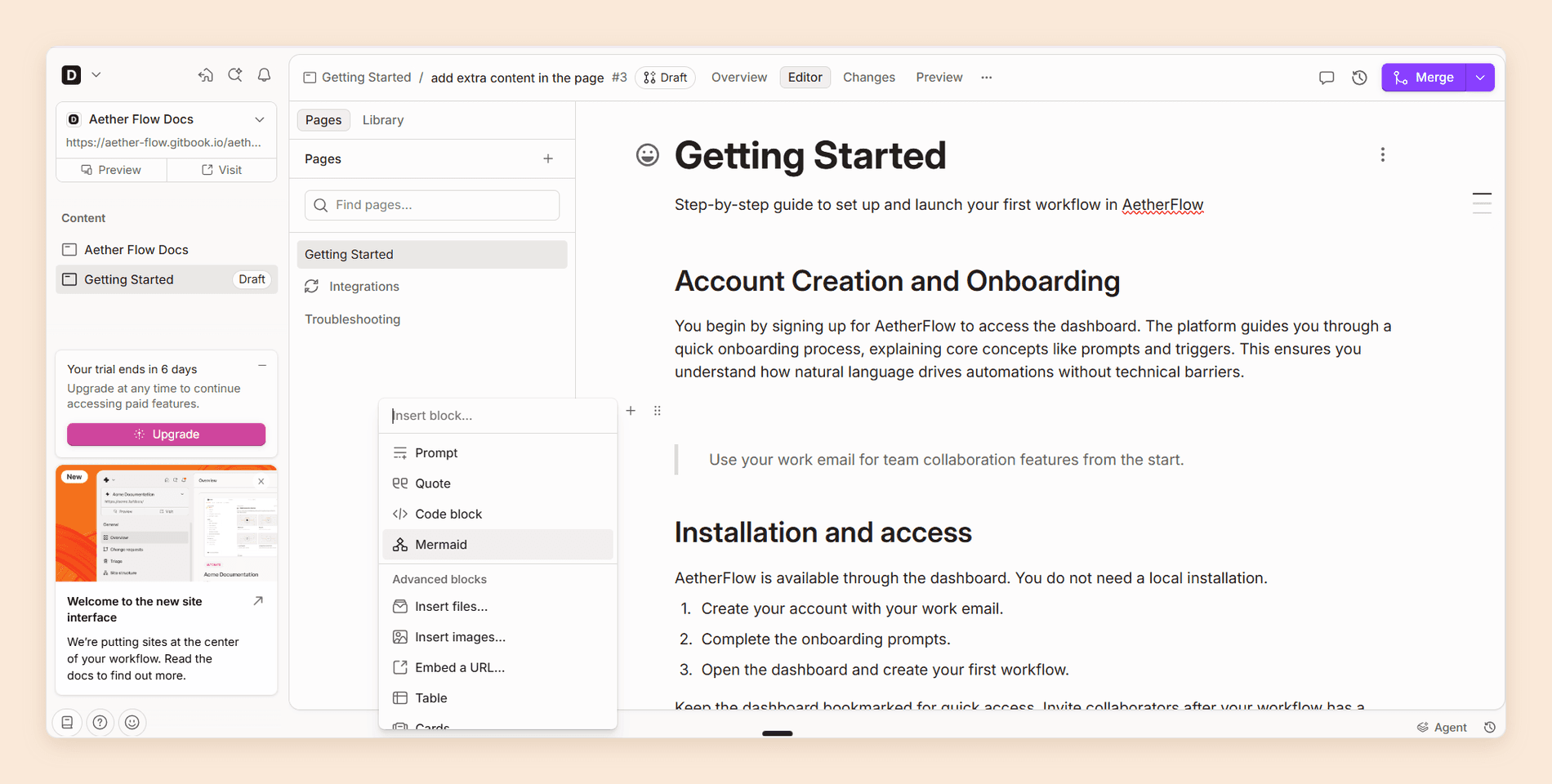The width and height of the screenshot is (1552, 784).
Task: Open Aether Flow Docs content item
Action: 167,250
